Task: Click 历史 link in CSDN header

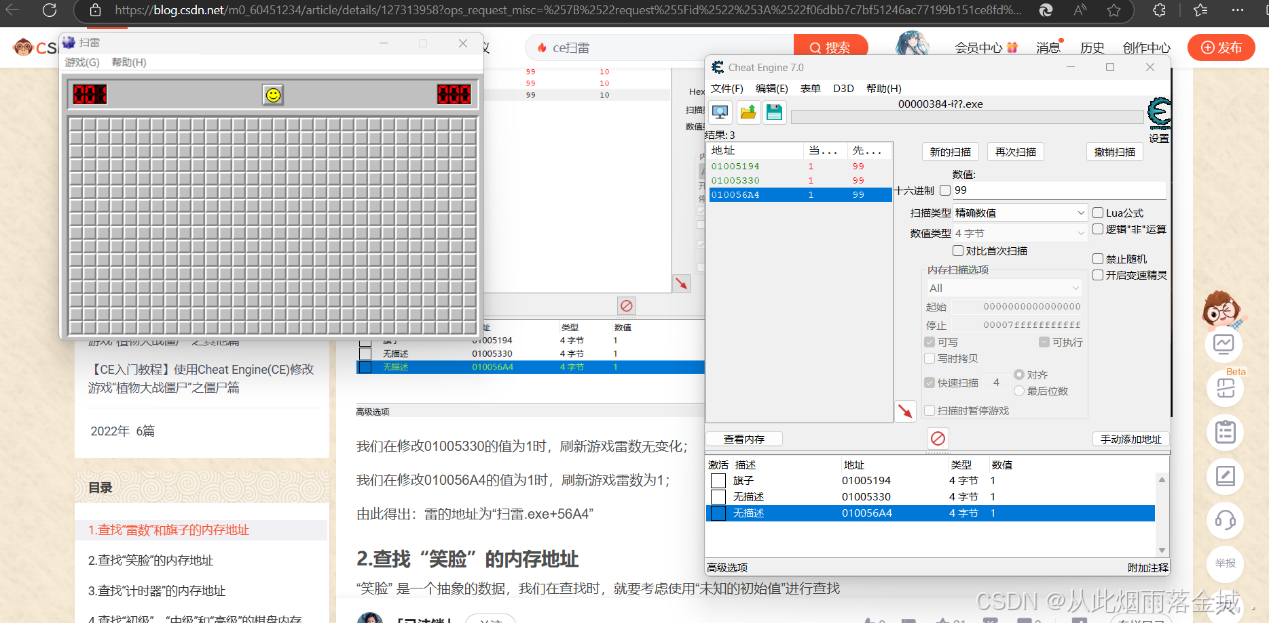Action: [x=1092, y=47]
